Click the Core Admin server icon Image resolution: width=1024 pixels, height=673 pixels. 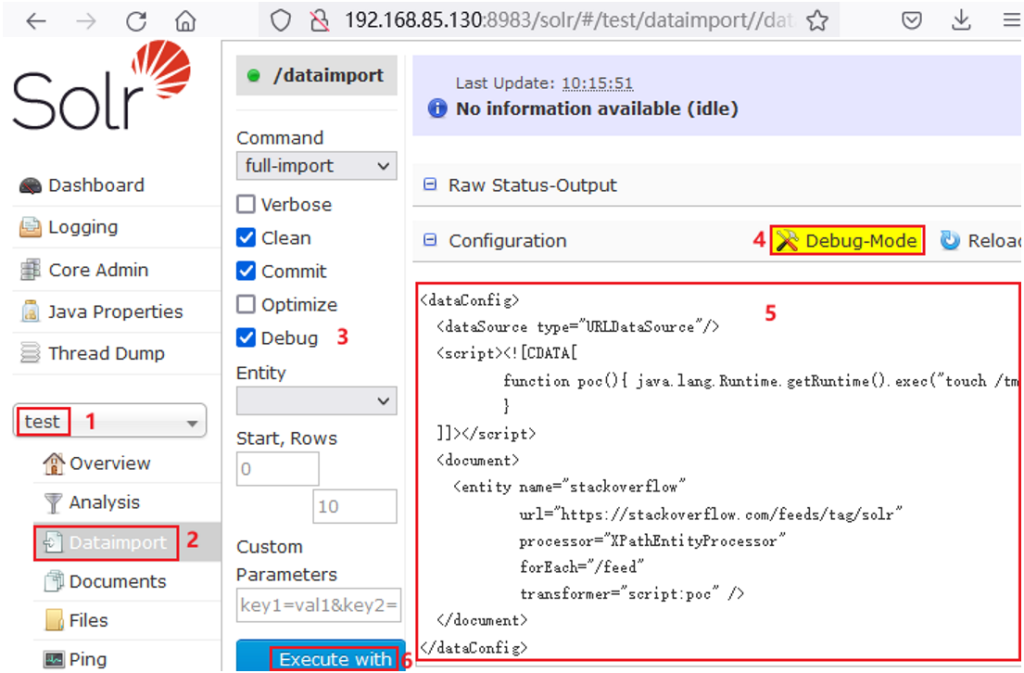click(30, 270)
